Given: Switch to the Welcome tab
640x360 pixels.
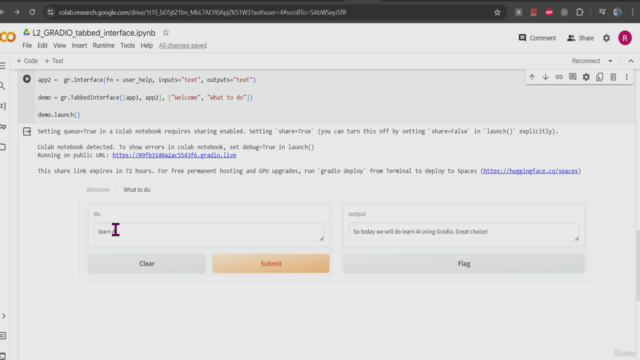Looking at the screenshot, I should [x=98, y=190].
